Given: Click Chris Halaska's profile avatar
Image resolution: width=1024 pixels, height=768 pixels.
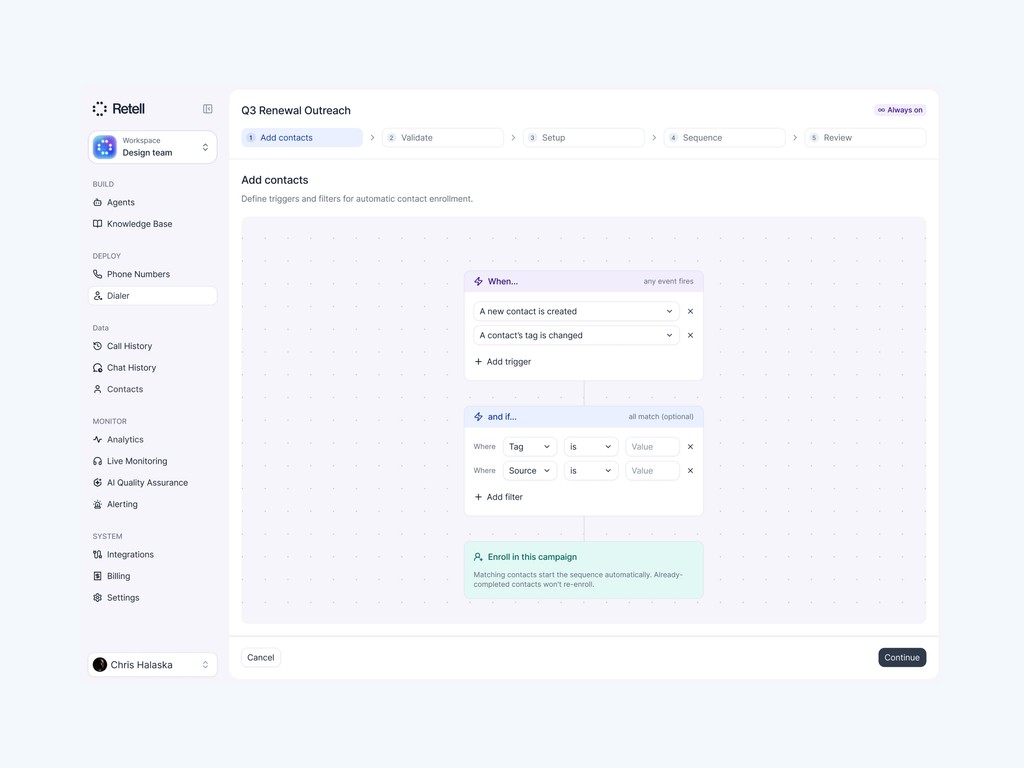Looking at the screenshot, I should [x=100, y=665].
